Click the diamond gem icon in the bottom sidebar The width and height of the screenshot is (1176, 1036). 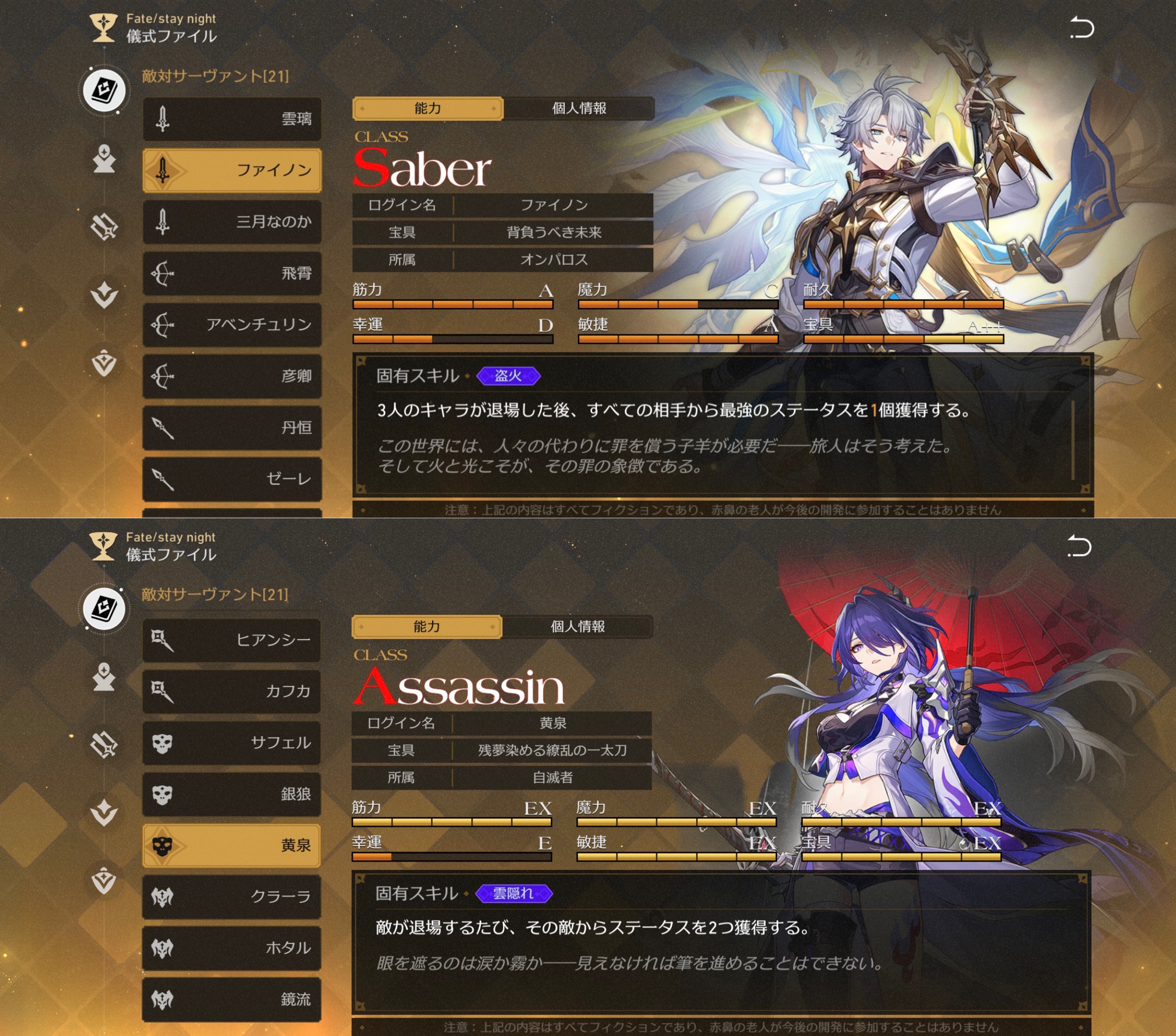coord(104,880)
